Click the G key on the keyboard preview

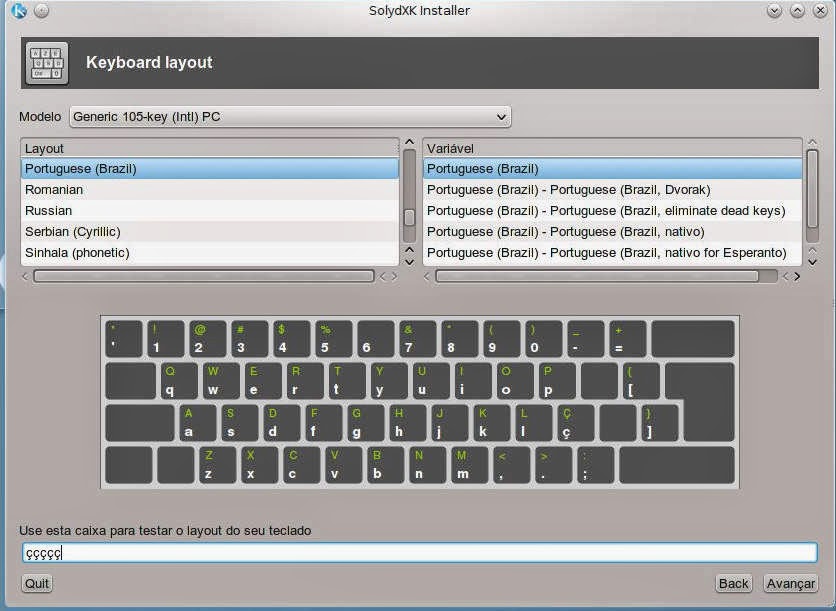click(x=366, y=423)
